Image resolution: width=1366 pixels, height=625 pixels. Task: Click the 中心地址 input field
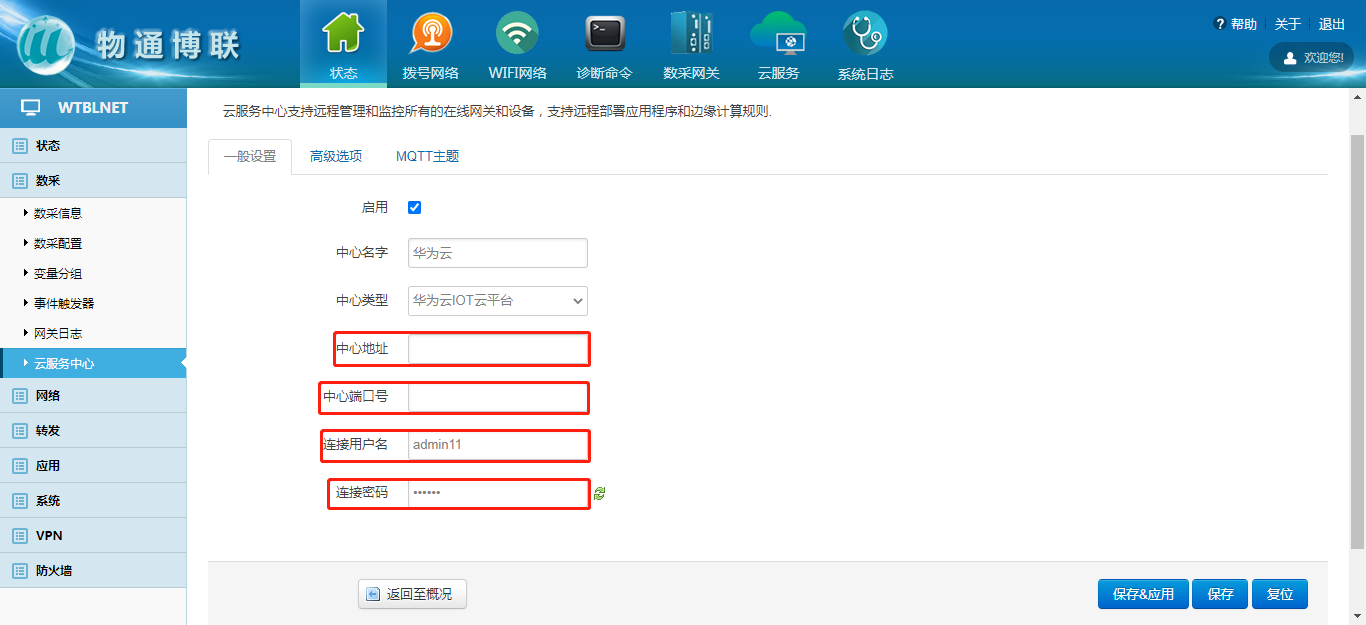(498, 349)
